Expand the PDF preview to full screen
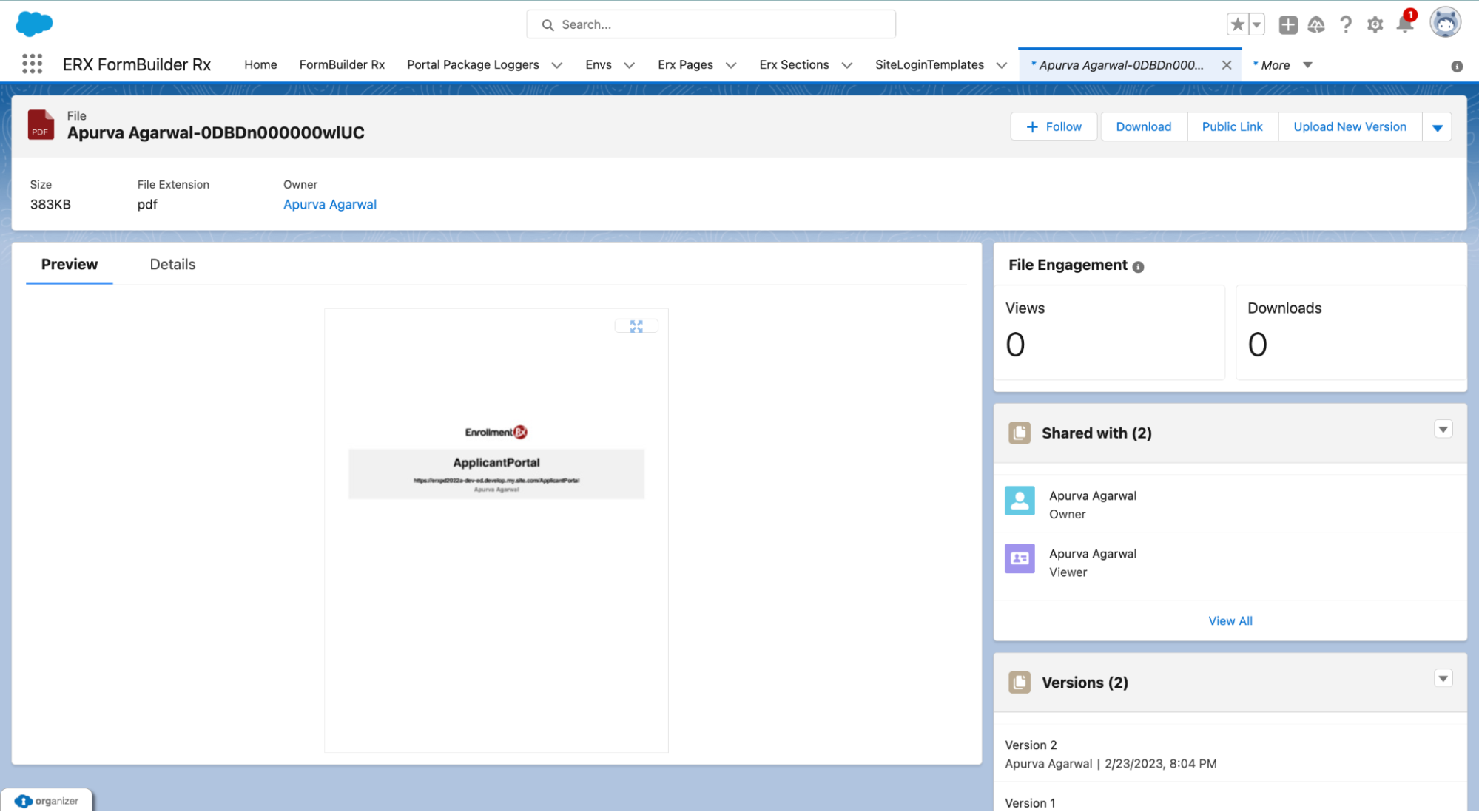Screen dimensions: 1479x812 coord(636,326)
